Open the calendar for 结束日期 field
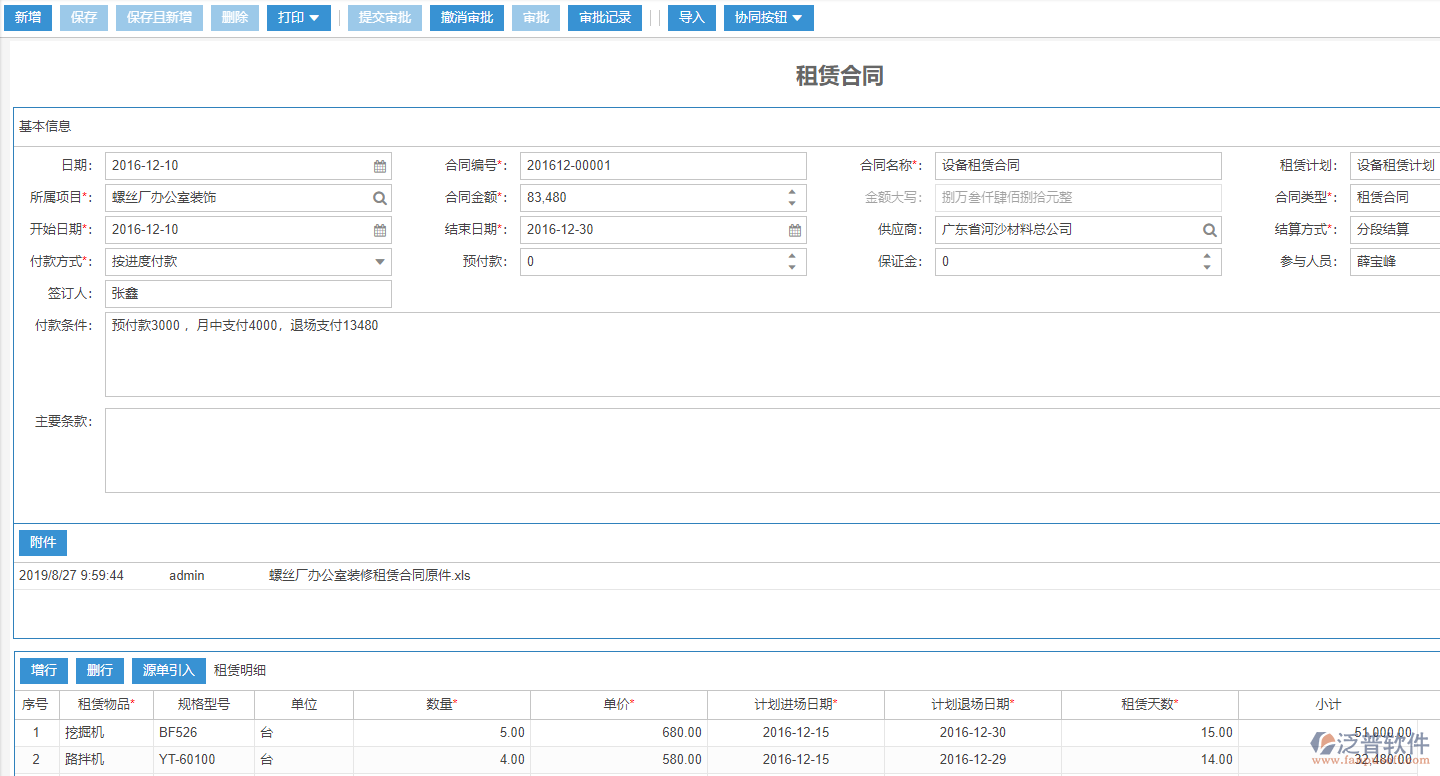The height and width of the screenshot is (776, 1440). (795, 229)
